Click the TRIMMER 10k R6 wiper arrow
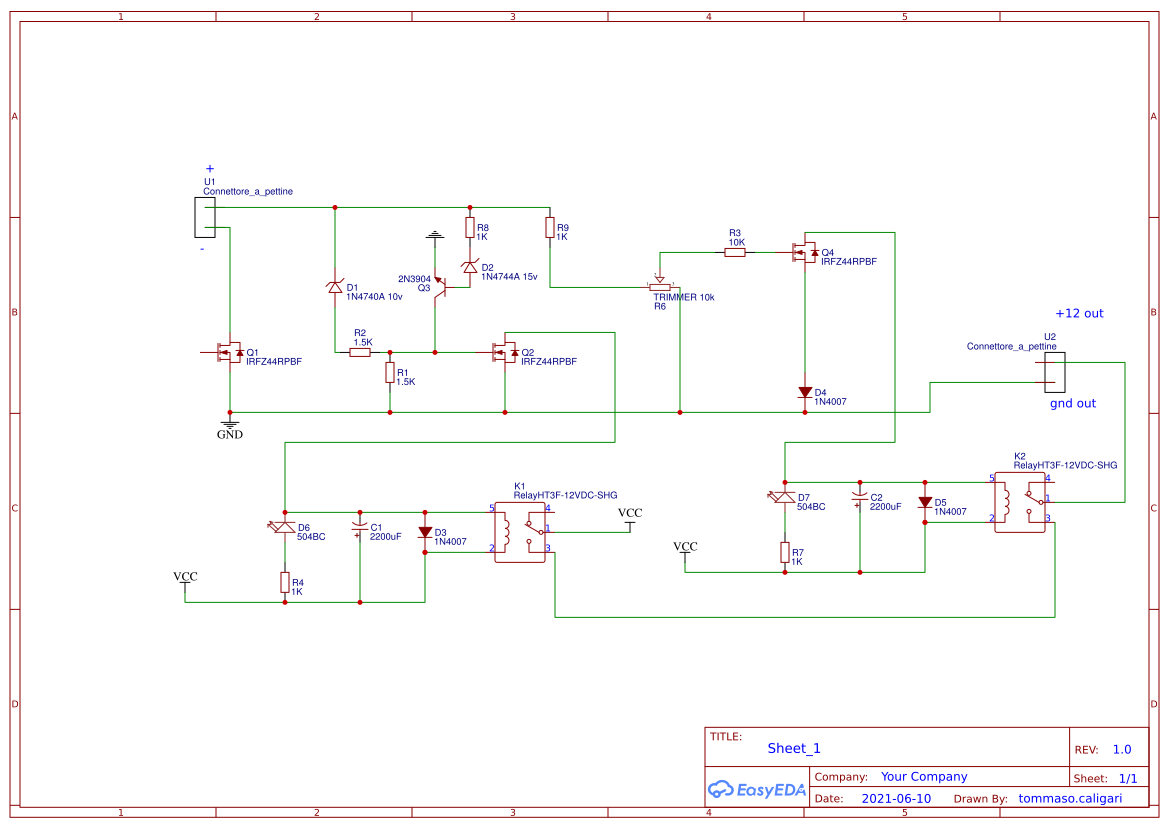The width and height of the screenshot is (1169, 828). (662, 281)
